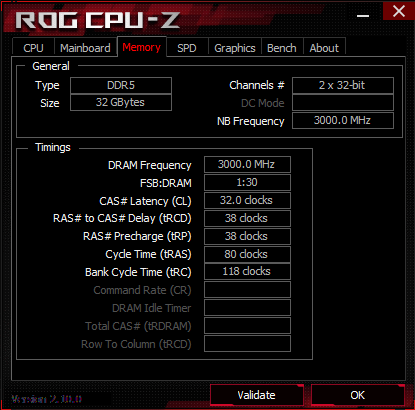Switch to the Bench tab
This screenshot has height=410, width=415.
coord(282,48)
